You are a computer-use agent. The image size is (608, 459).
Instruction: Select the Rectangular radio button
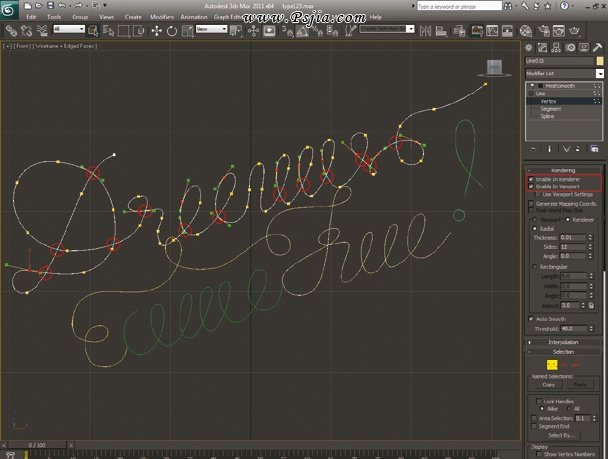535,267
